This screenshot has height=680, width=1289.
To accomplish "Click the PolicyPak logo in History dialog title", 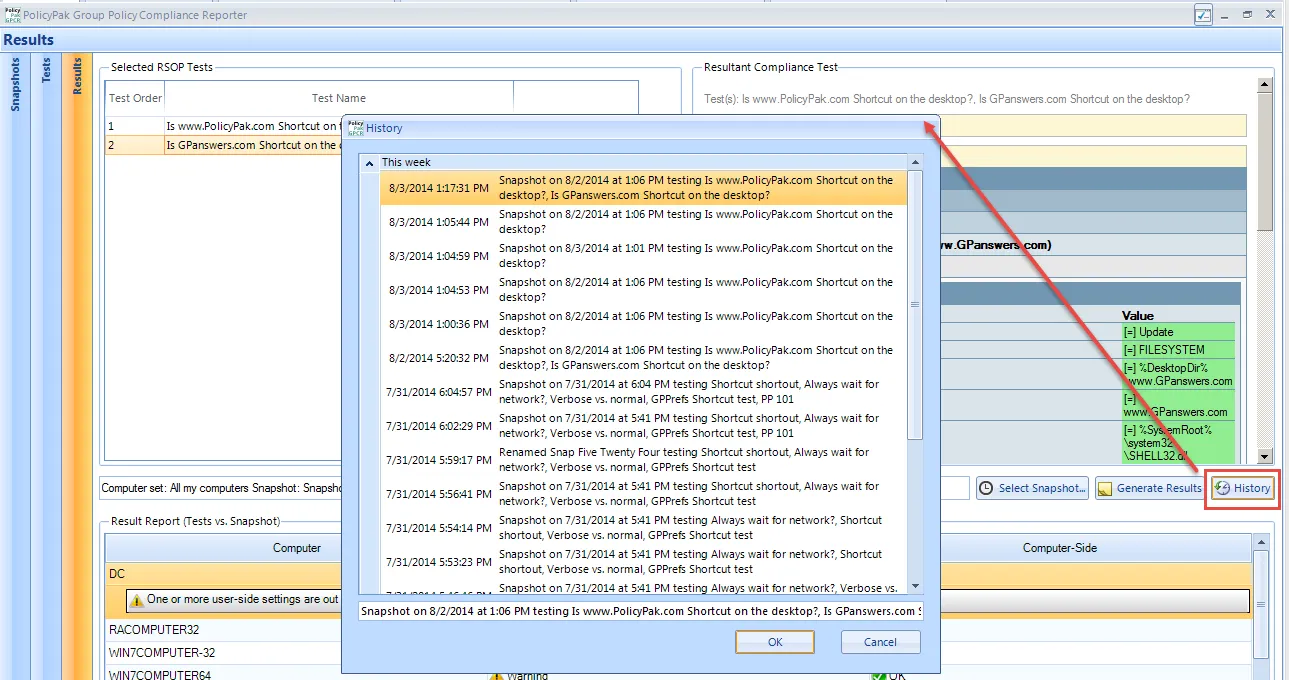I will point(355,128).
